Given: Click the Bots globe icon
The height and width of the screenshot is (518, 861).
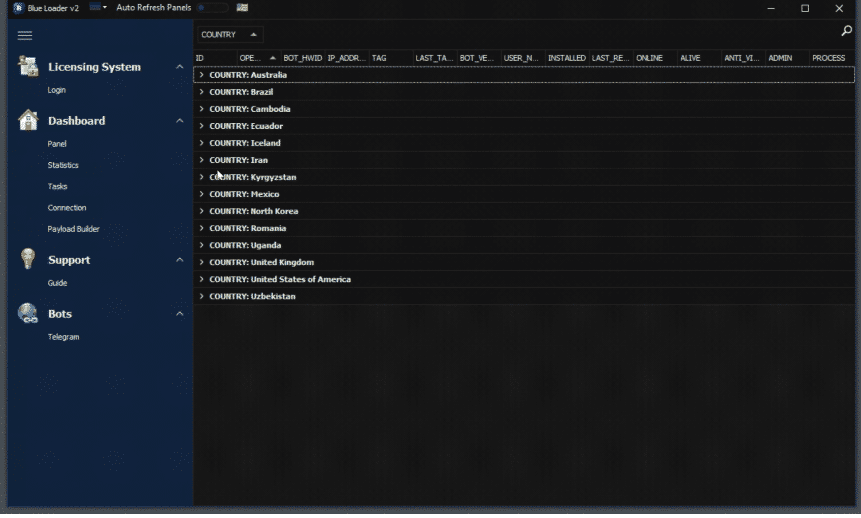Looking at the screenshot, I should point(27,313).
